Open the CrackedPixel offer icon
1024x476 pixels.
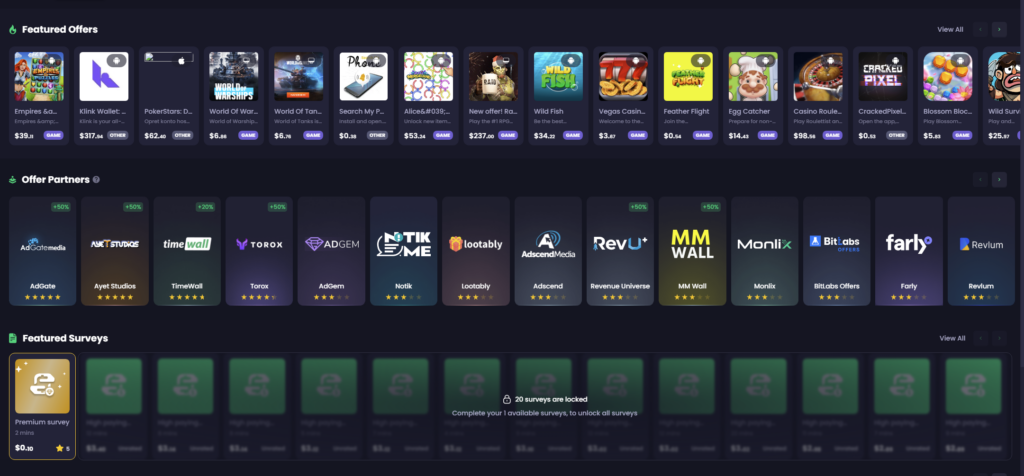tap(883, 77)
